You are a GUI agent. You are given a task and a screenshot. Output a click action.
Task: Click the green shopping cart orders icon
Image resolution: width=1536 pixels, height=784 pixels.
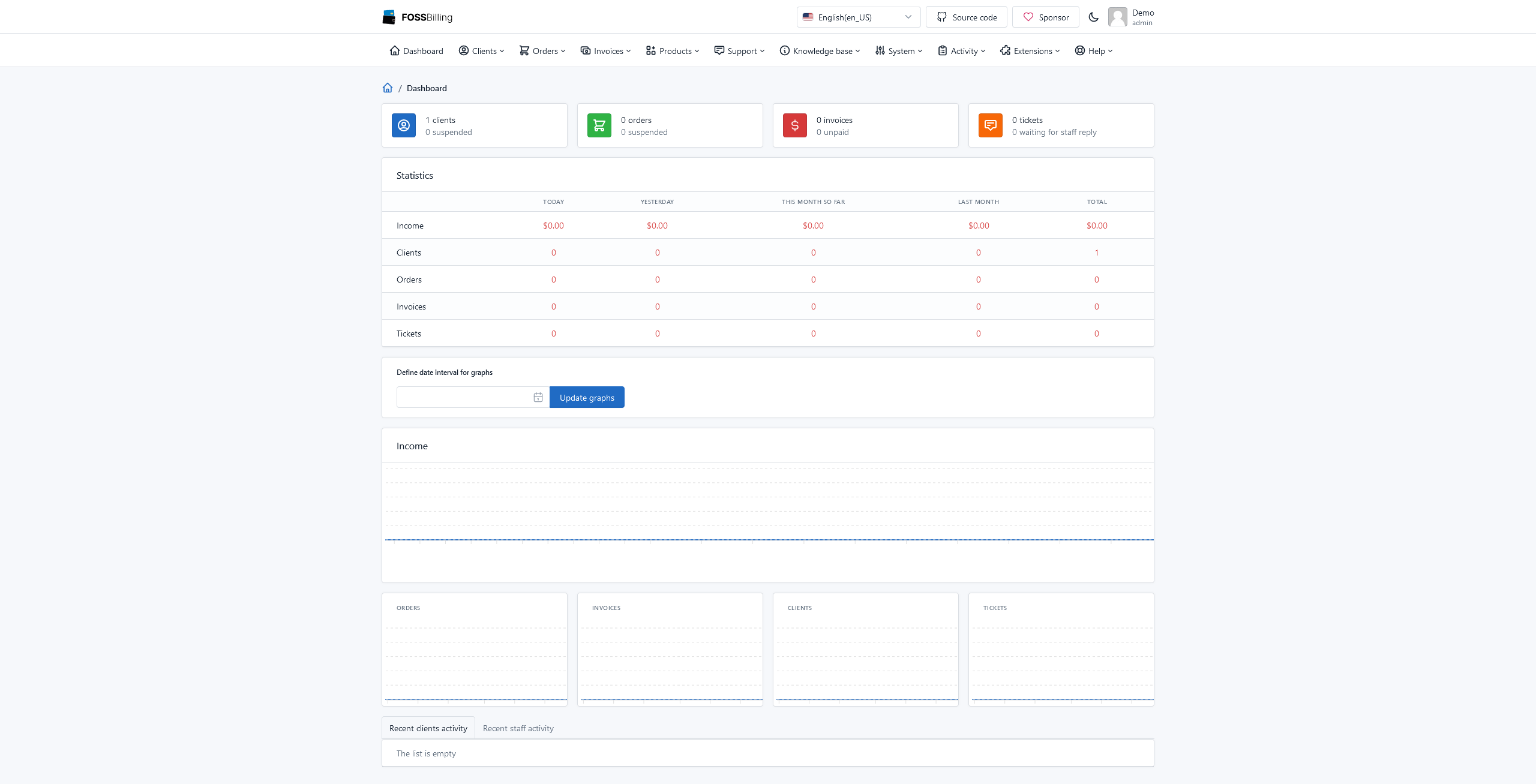pyautogui.click(x=599, y=125)
